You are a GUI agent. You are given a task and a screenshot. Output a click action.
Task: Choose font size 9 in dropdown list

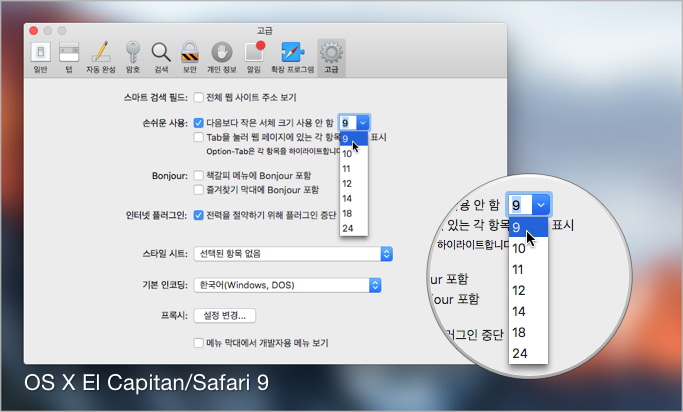354,139
